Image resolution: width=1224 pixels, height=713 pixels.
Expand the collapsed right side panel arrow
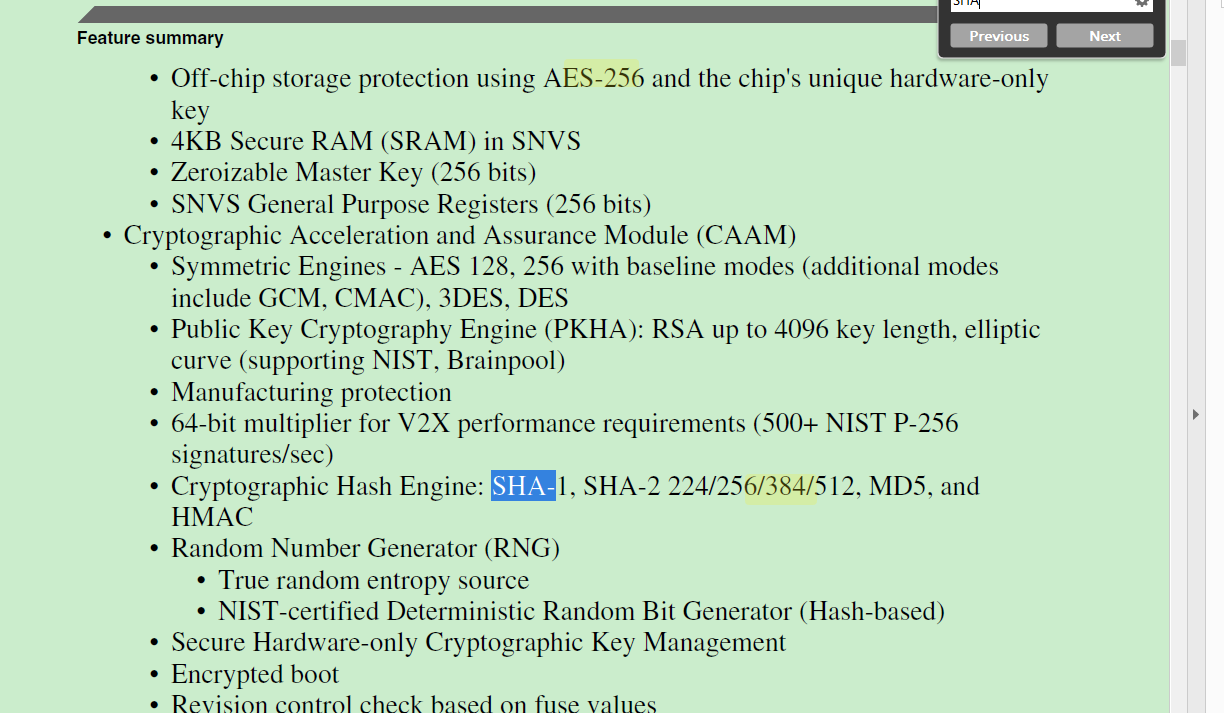click(1196, 414)
